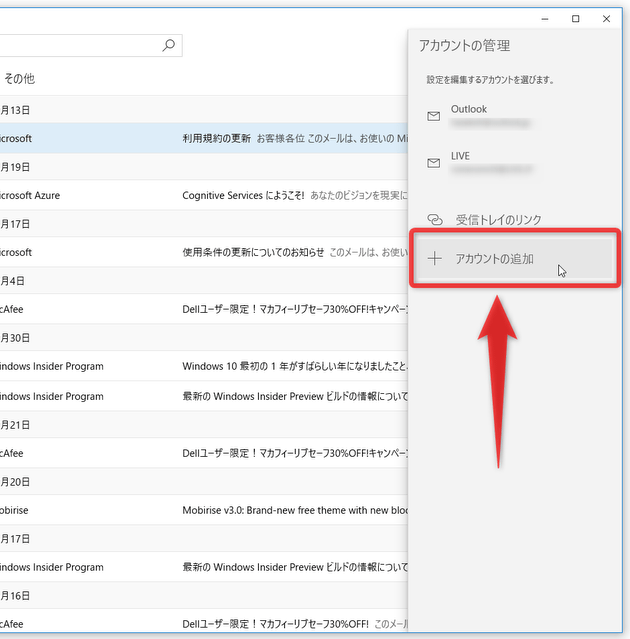The width and height of the screenshot is (630, 639).
Task: Open the 使用条件の更新についてのお知らせ email
Action: coord(204,252)
